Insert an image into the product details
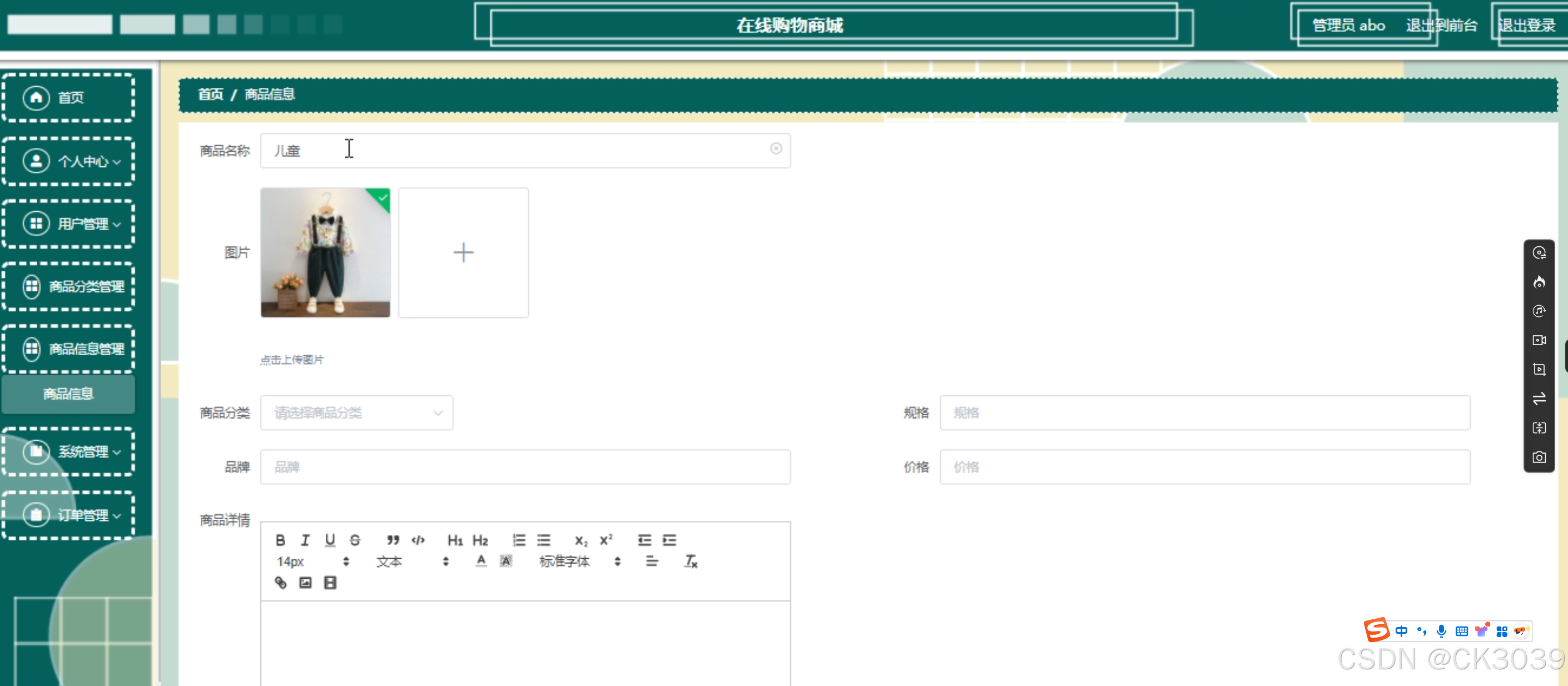The height and width of the screenshot is (686, 1568). pyautogui.click(x=306, y=583)
